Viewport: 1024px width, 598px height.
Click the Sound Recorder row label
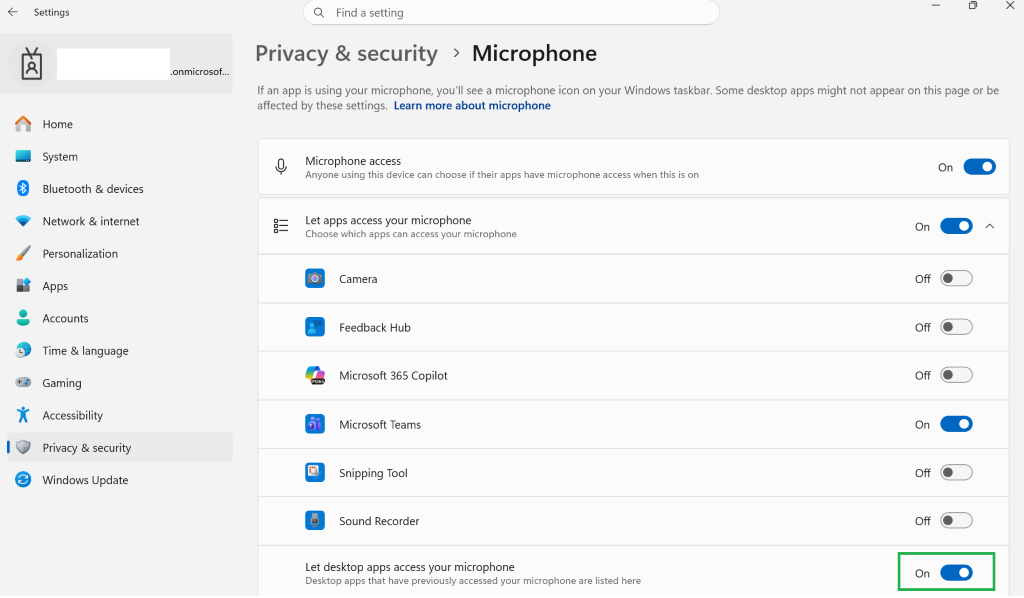click(x=379, y=521)
